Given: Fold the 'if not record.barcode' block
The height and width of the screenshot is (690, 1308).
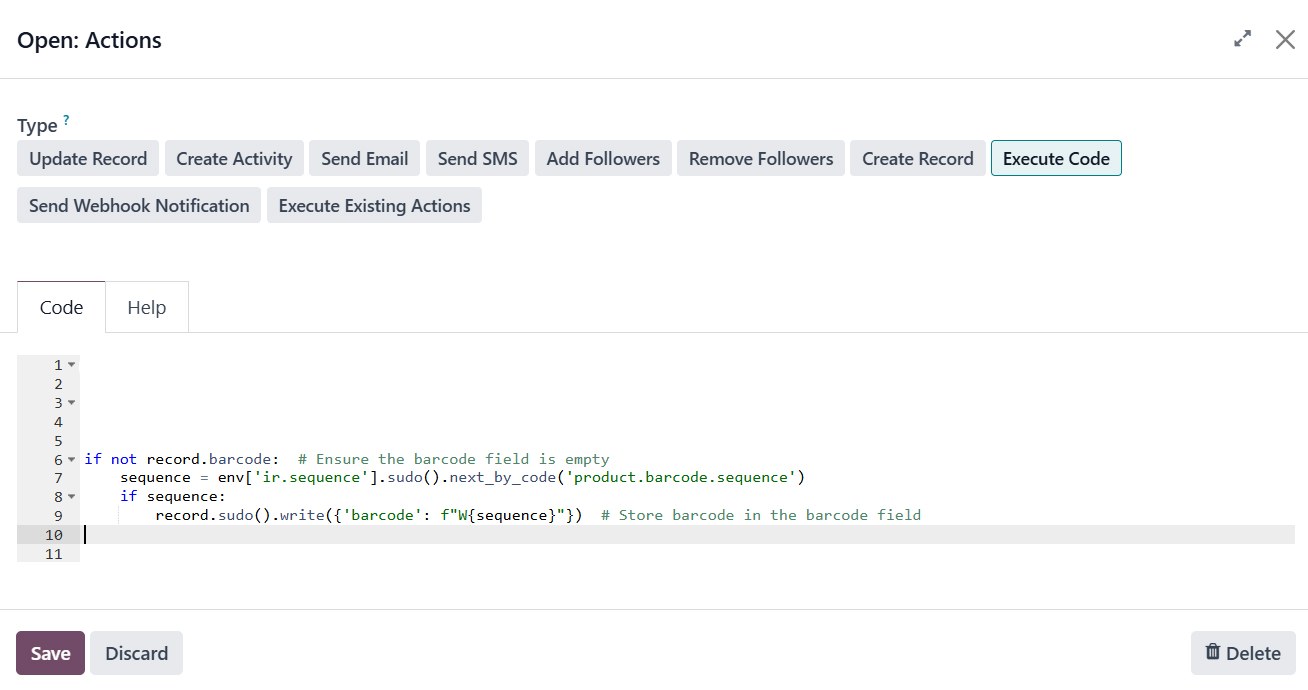Looking at the screenshot, I should click(x=72, y=460).
